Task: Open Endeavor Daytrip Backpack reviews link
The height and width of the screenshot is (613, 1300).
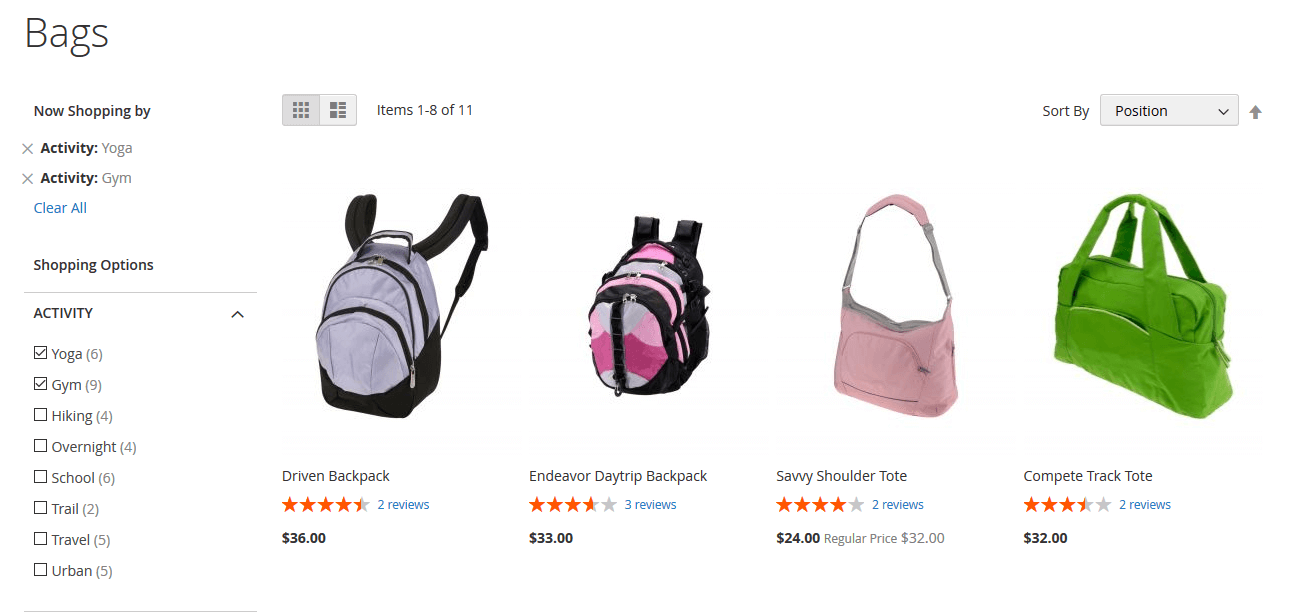Action: pyautogui.click(x=650, y=505)
